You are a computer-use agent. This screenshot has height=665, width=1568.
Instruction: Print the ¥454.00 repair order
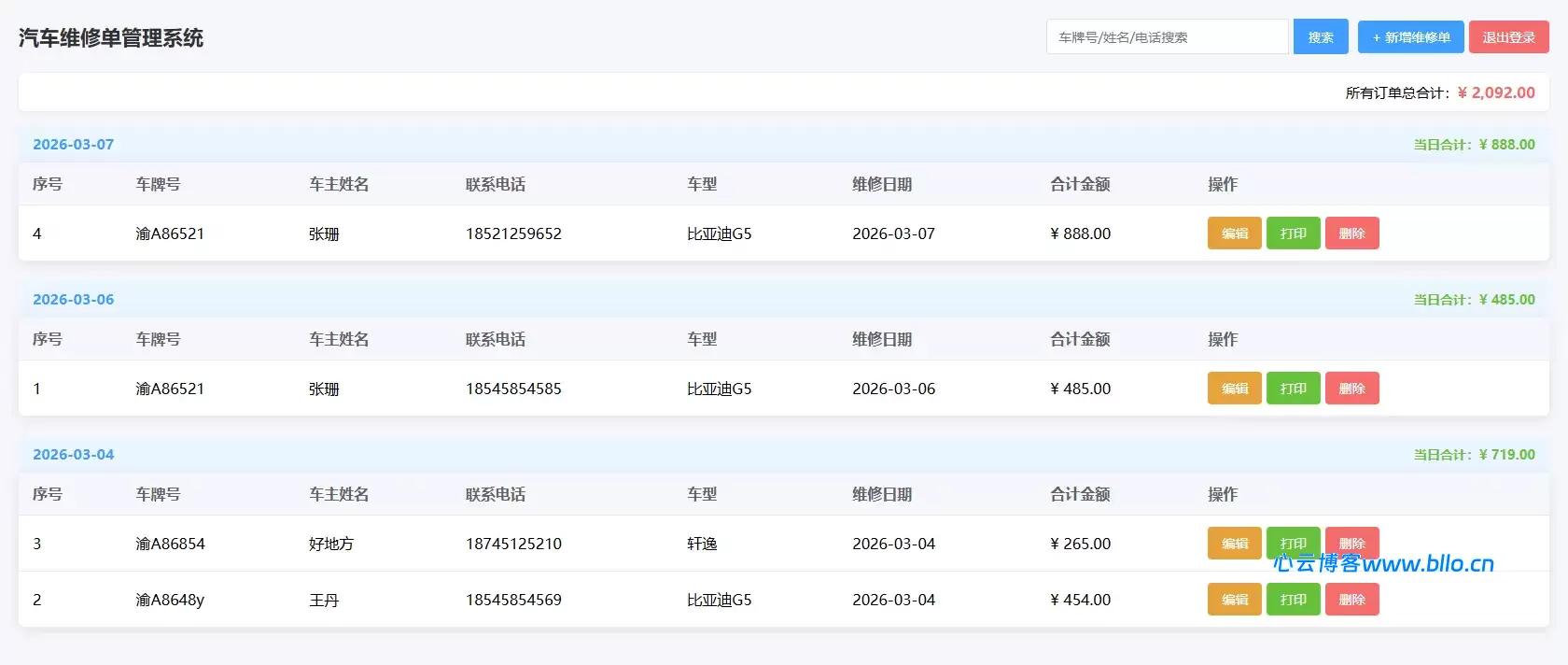pyautogui.click(x=1293, y=600)
